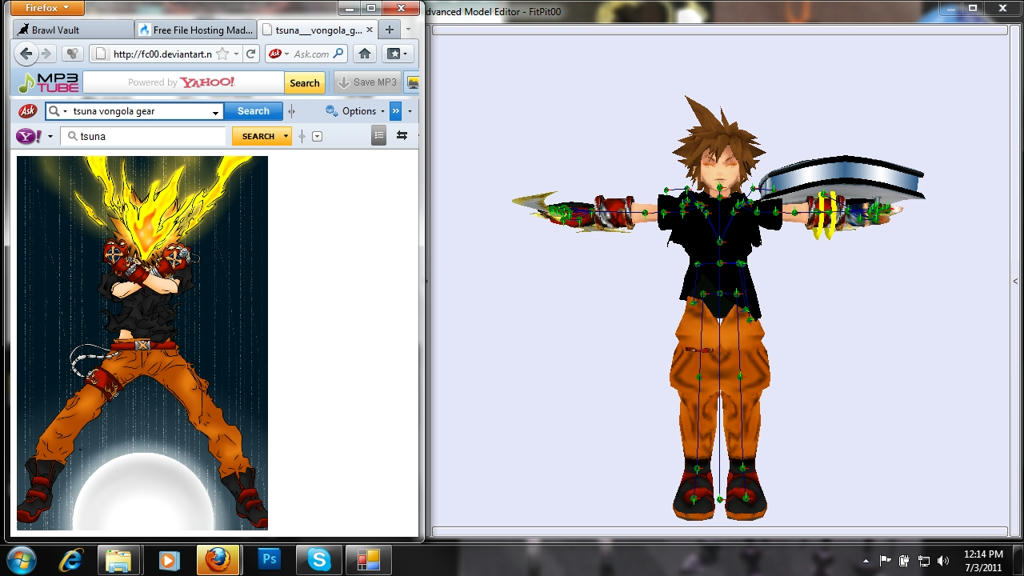
Task: Expand the Ask toolbar Options dropdown
Action: point(381,111)
